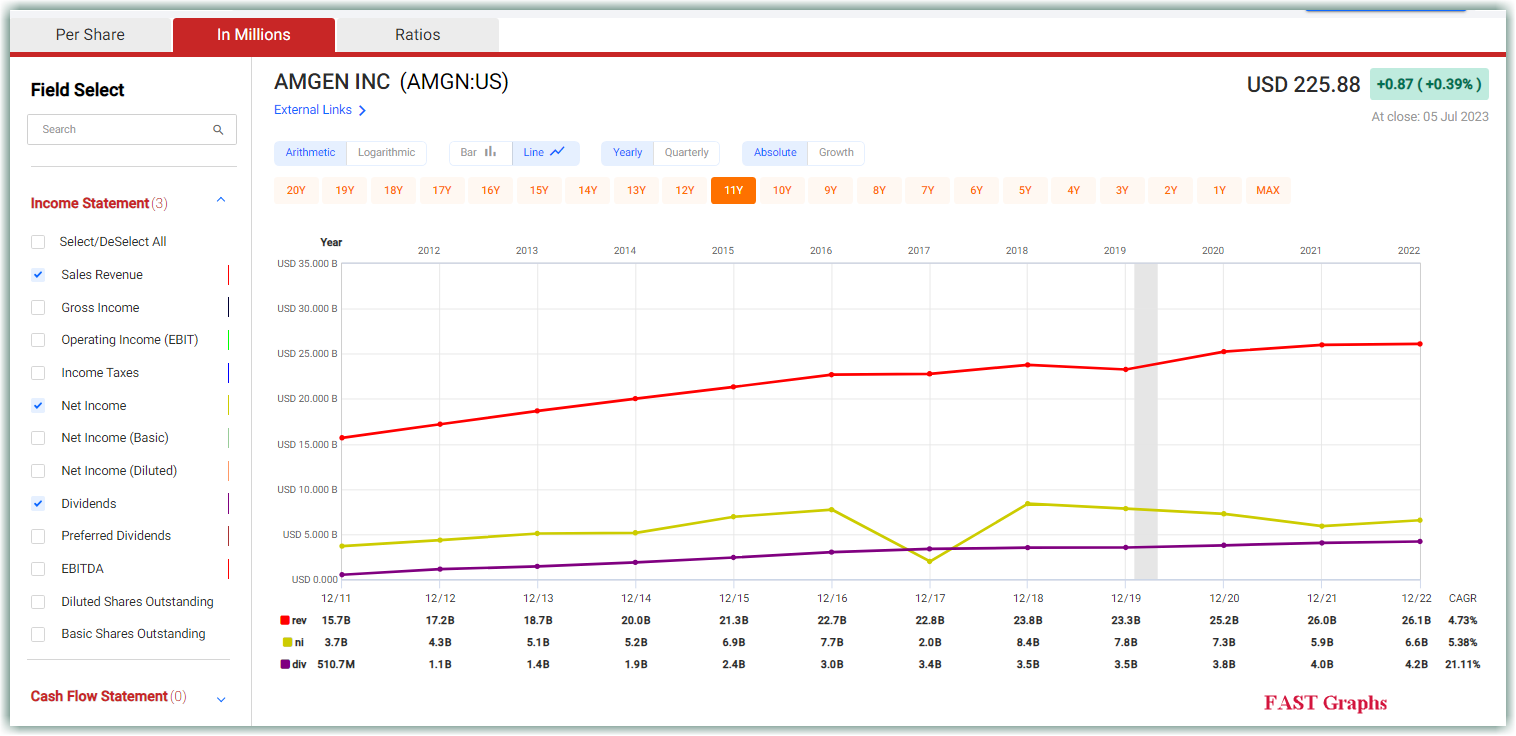Click the active 11Y range button

click(733, 191)
